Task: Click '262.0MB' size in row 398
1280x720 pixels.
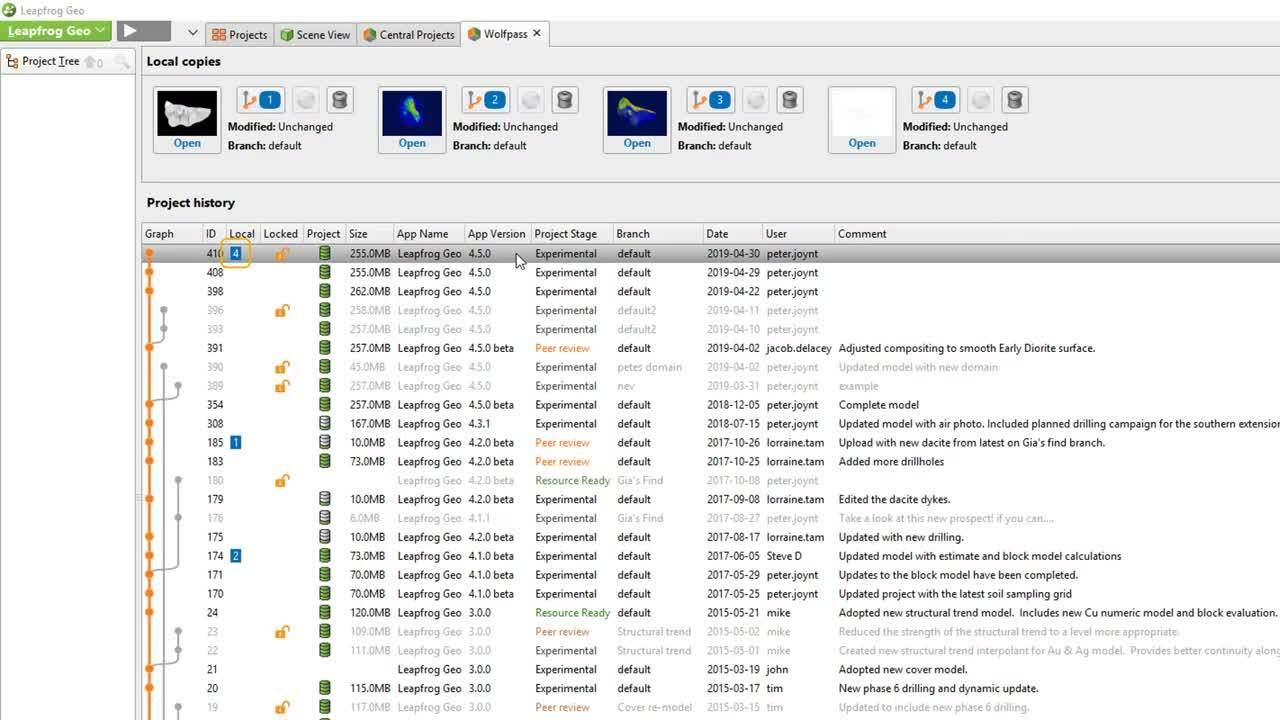Action: [370, 292]
